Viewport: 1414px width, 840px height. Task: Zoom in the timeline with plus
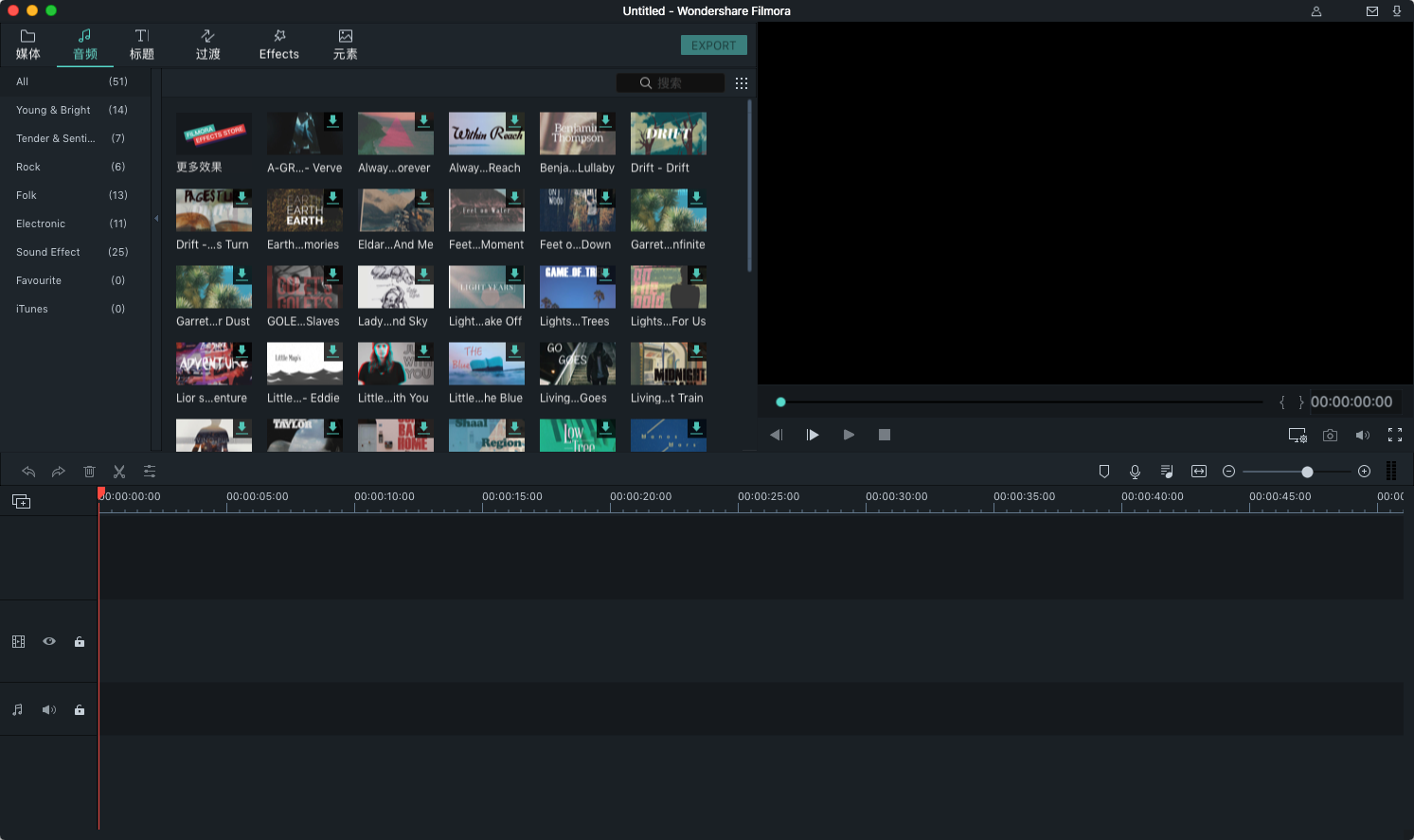pos(1364,471)
